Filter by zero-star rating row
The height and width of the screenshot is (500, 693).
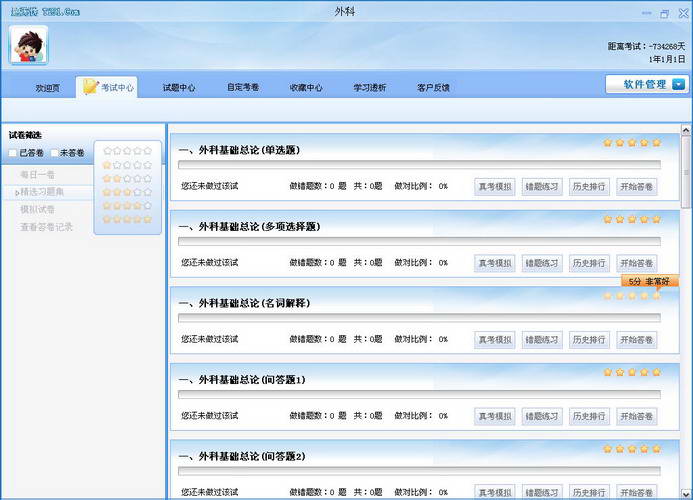pos(127,151)
